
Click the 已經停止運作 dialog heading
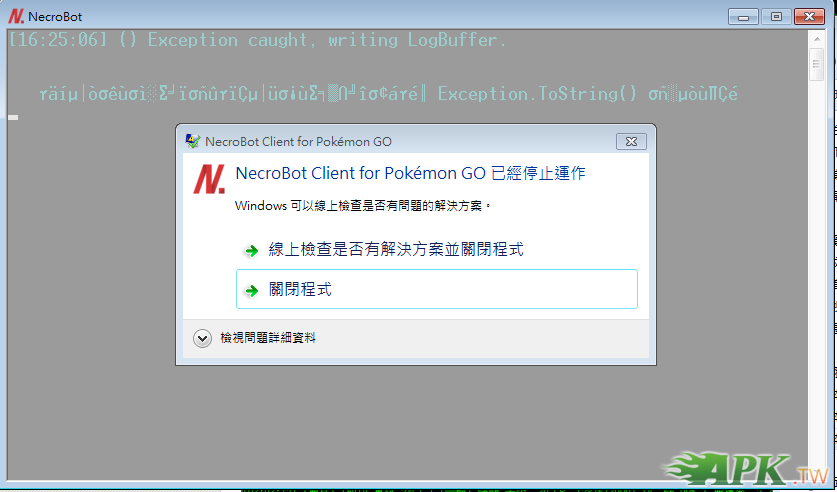coord(410,173)
